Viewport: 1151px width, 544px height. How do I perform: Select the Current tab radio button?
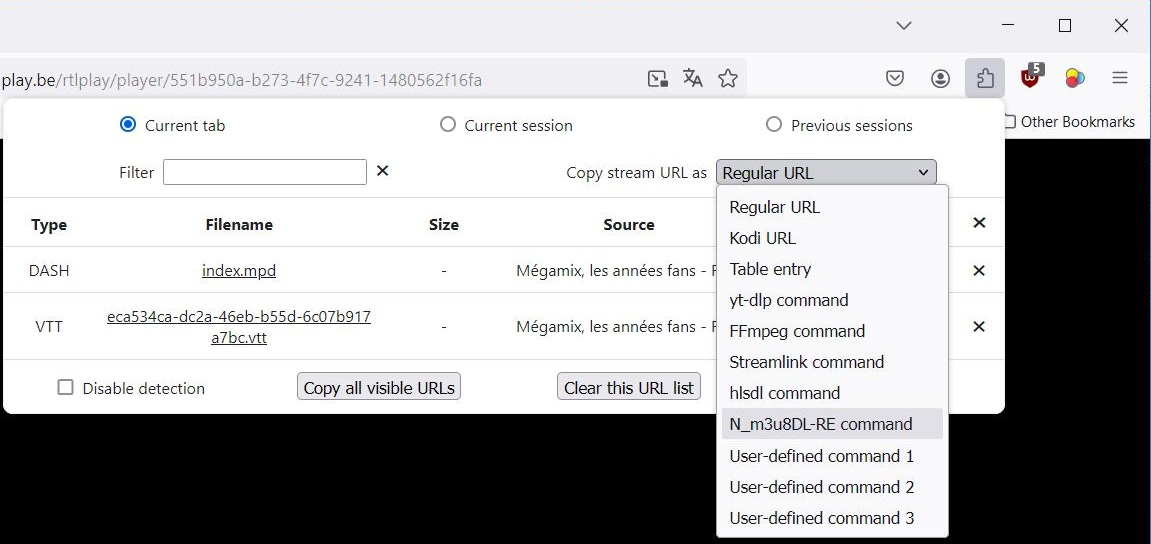128,125
